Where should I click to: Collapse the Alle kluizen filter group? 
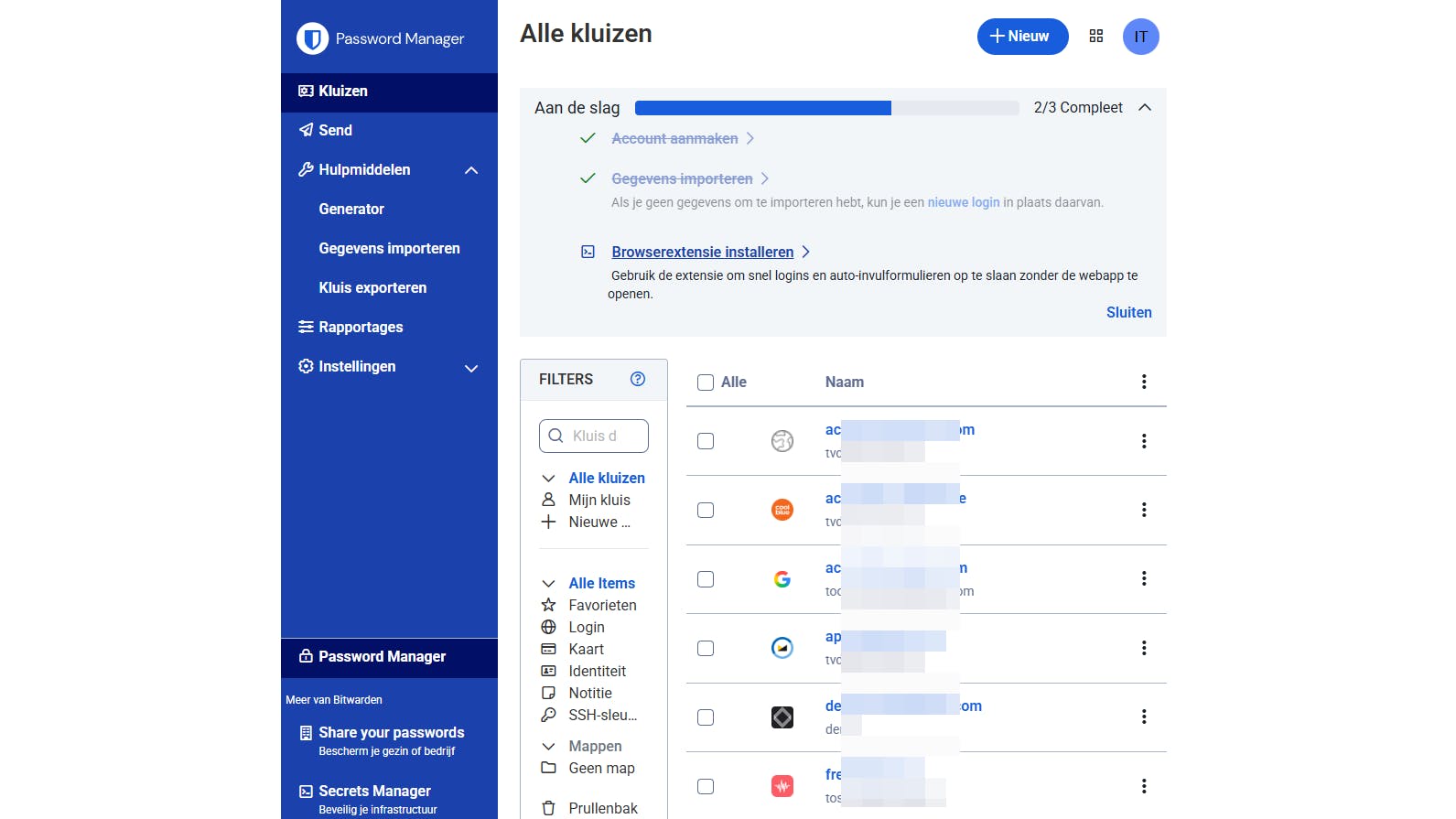(x=548, y=478)
